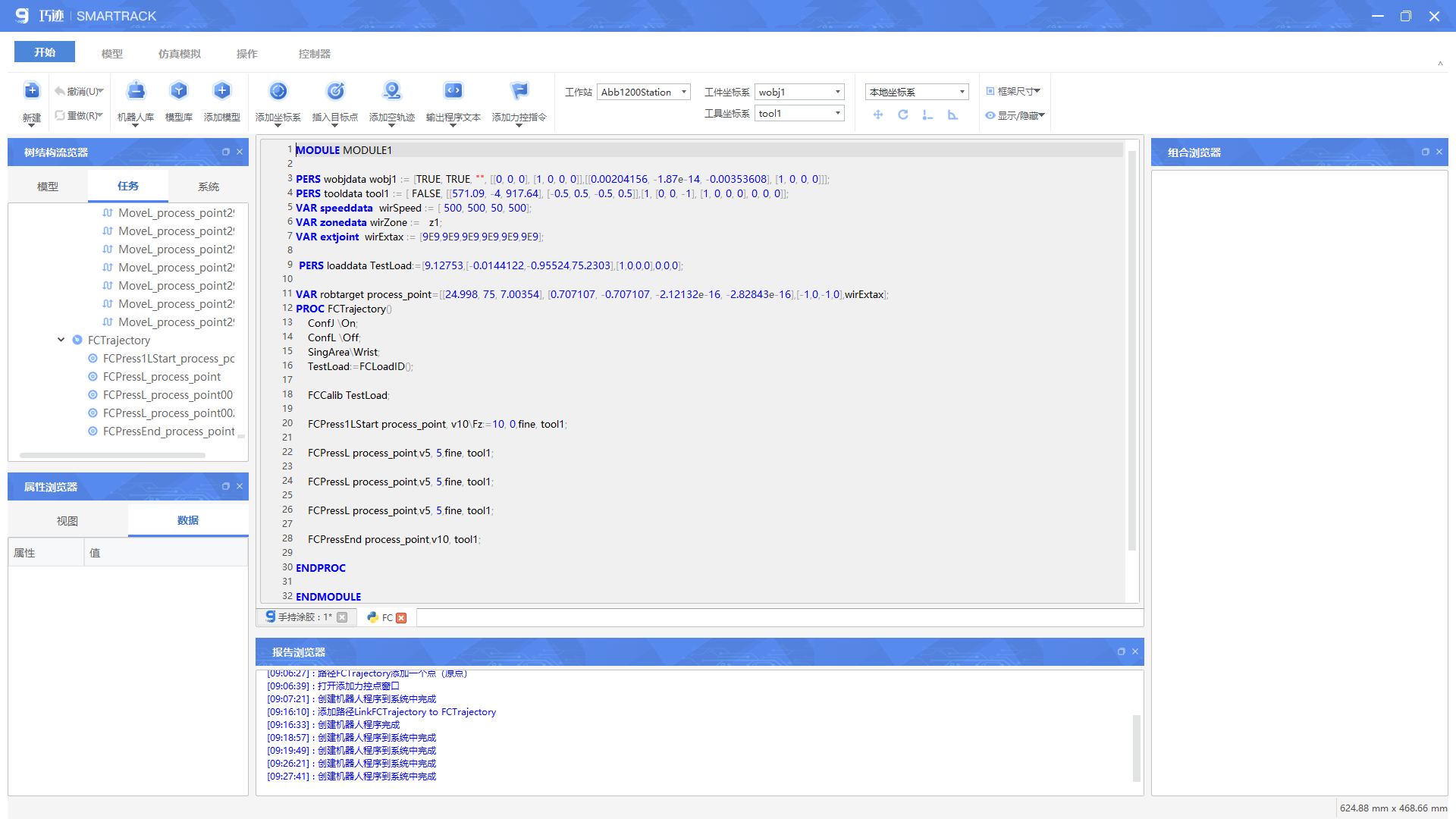Open the 工件坐标系 wobj1 dropdown
Screen dimensions: 1456x819
[799, 92]
